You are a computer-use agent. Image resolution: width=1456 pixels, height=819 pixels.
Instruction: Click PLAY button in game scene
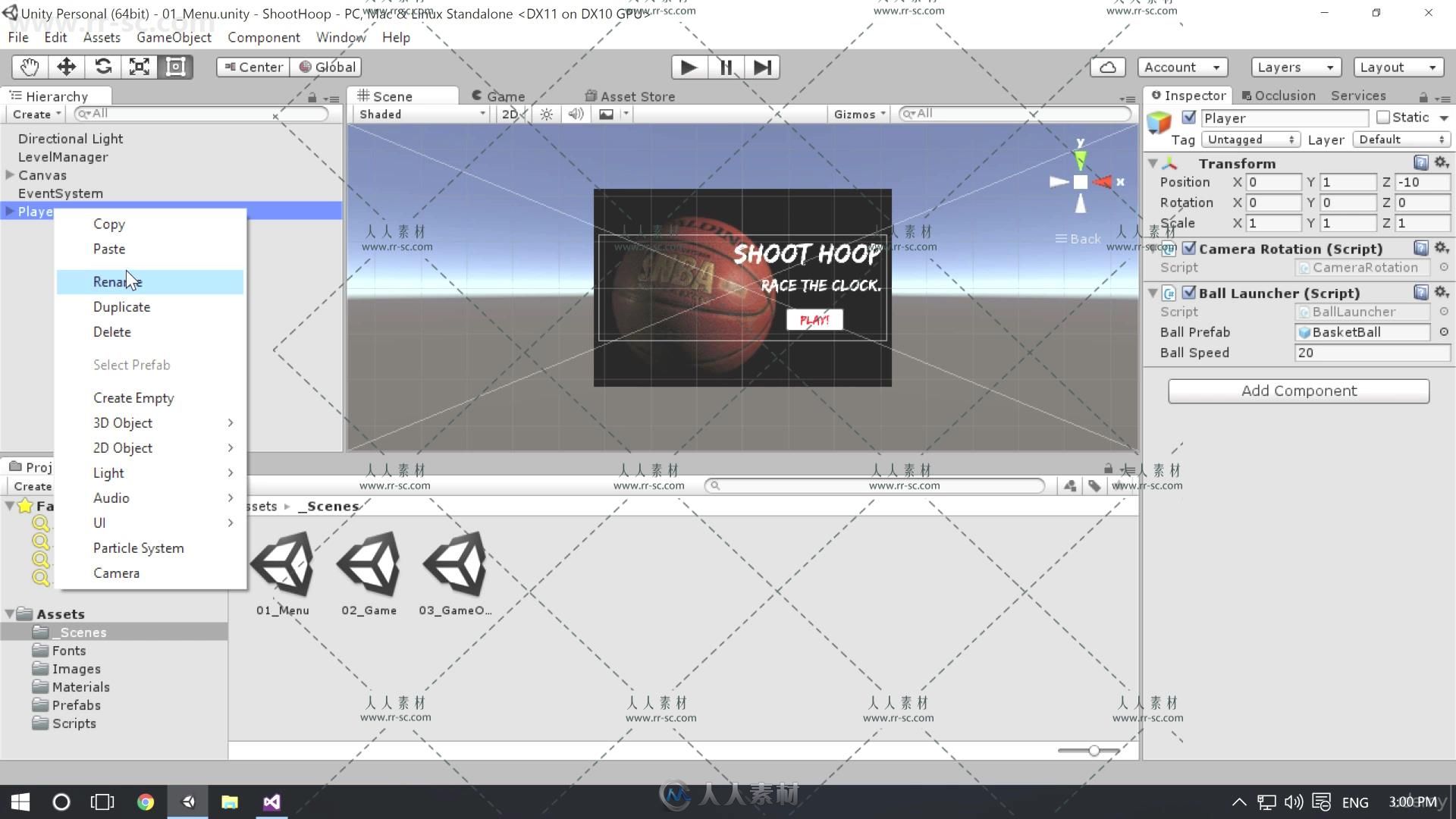pyautogui.click(x=814, y=319)
